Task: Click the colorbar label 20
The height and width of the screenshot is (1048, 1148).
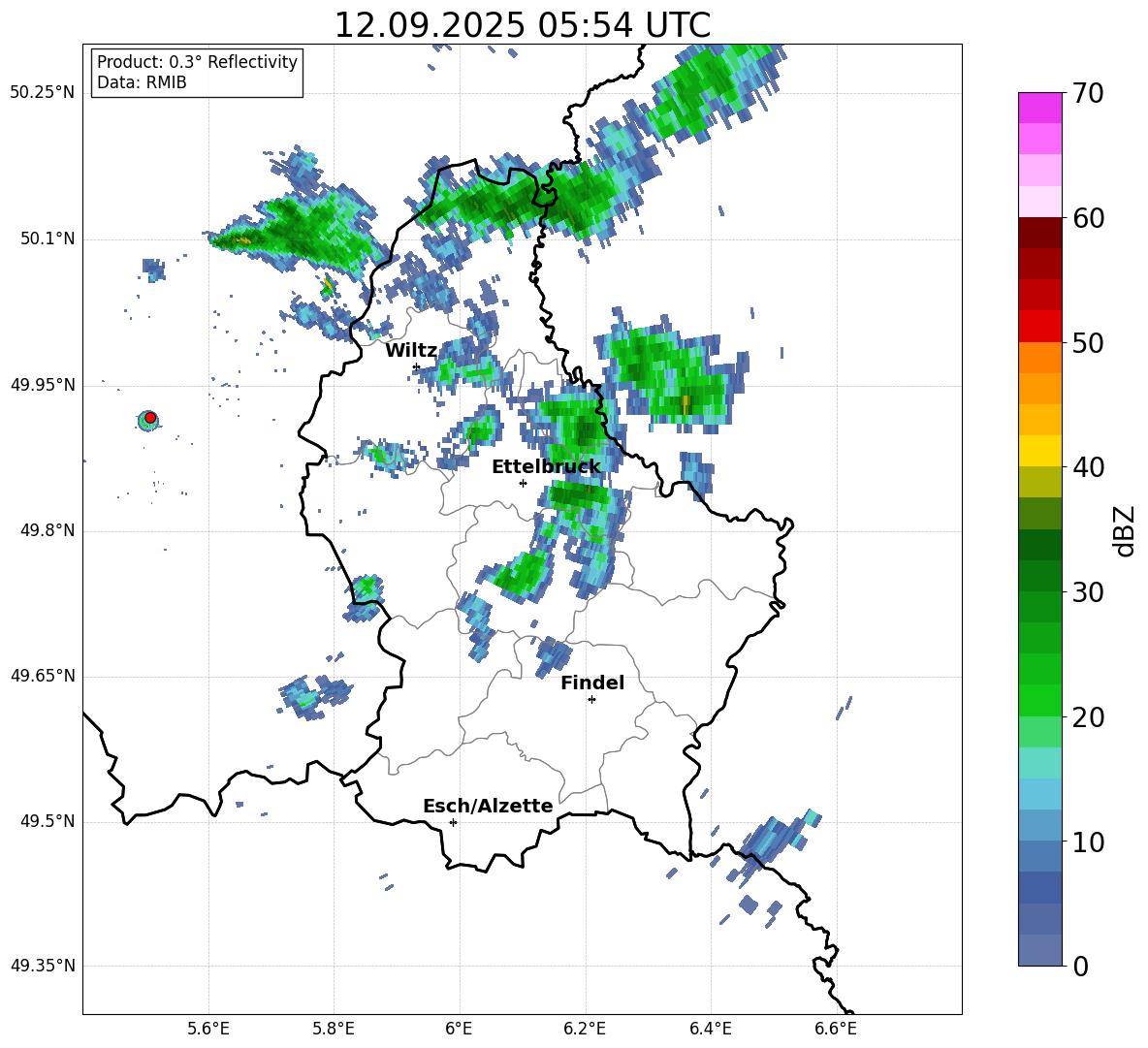Action: (x=1088, y=717)
